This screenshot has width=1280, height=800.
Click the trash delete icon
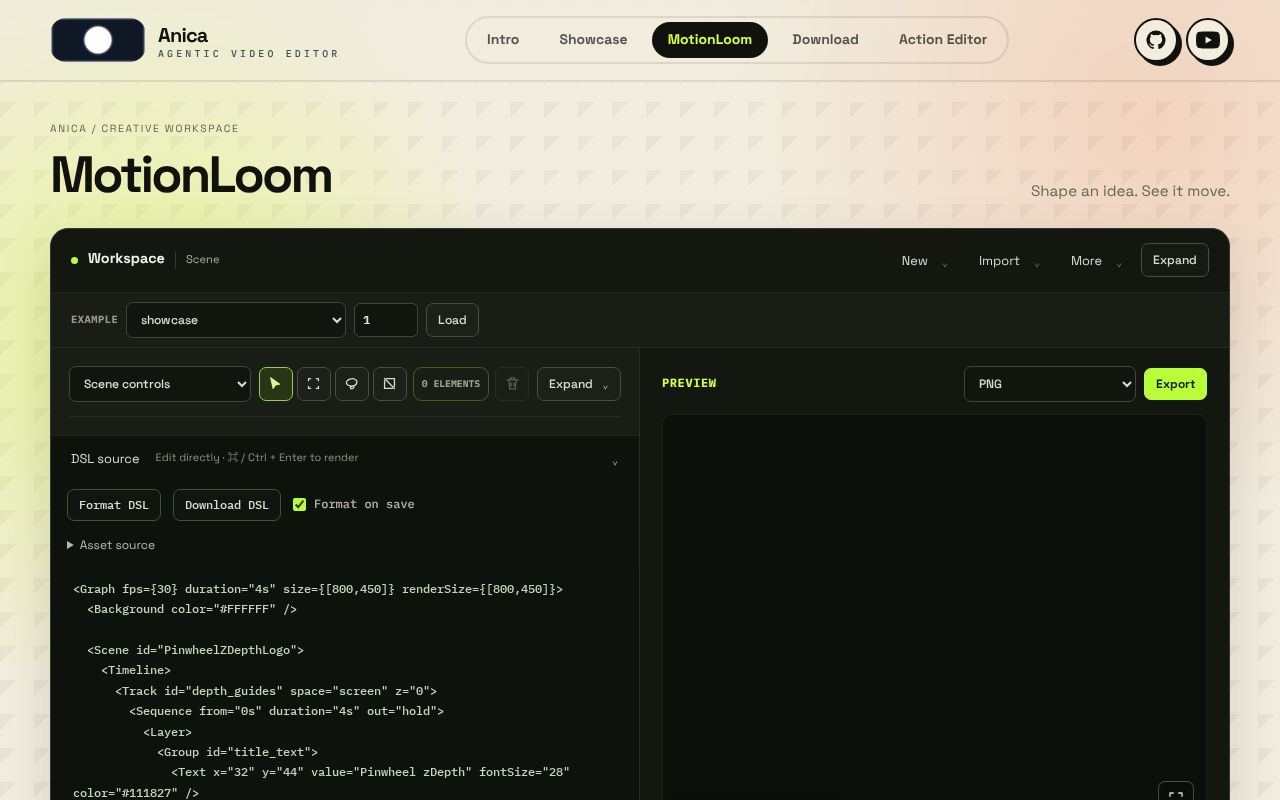tap(512, 384)
